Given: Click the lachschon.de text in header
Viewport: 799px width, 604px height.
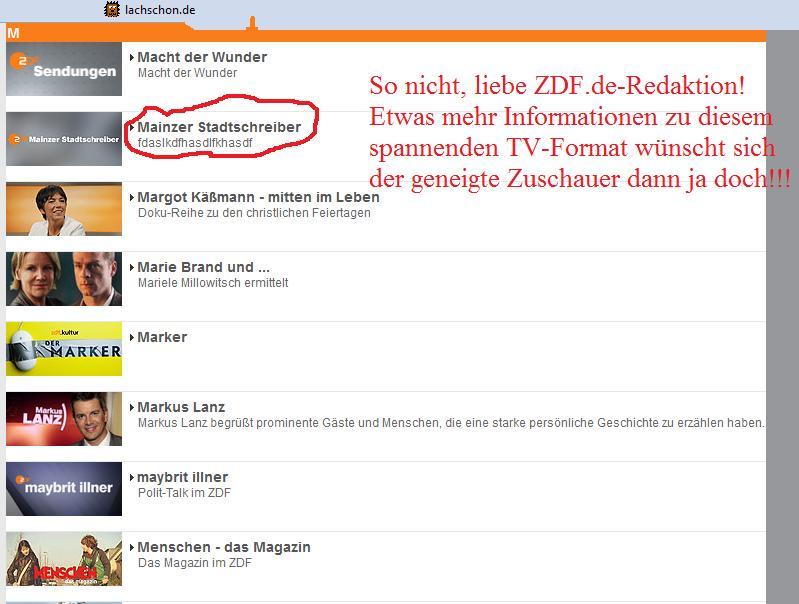Looking at the screenshot, I should [x=161, y=10].
